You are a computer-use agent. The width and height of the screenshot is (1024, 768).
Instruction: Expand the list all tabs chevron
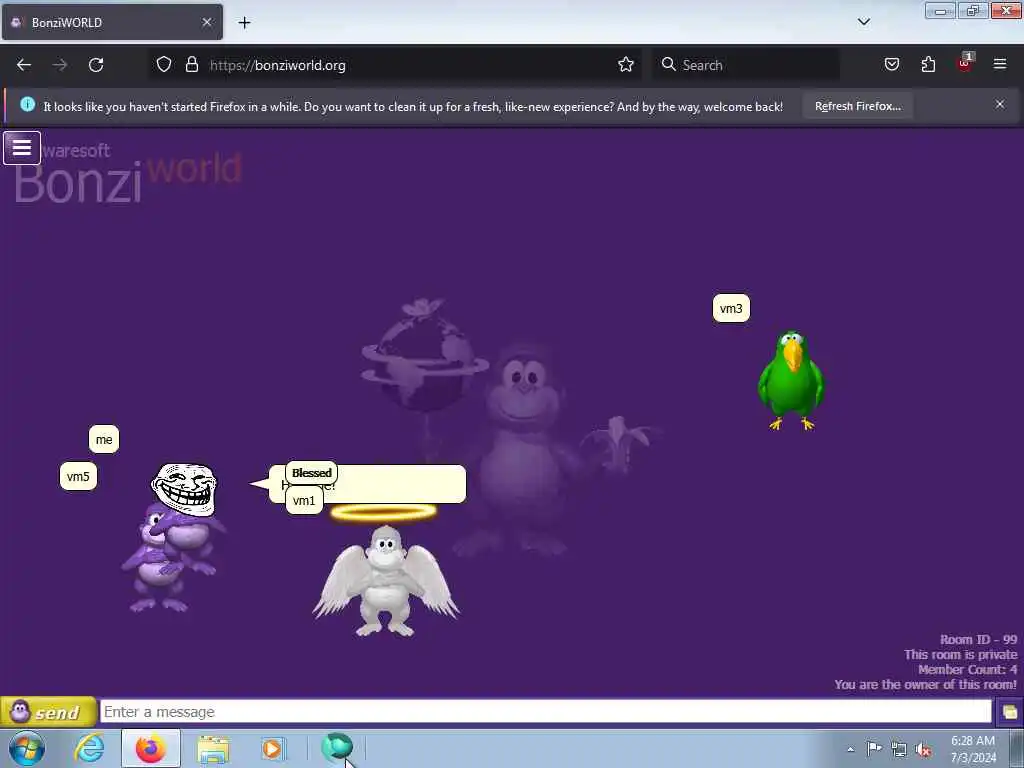coord(864,22)
